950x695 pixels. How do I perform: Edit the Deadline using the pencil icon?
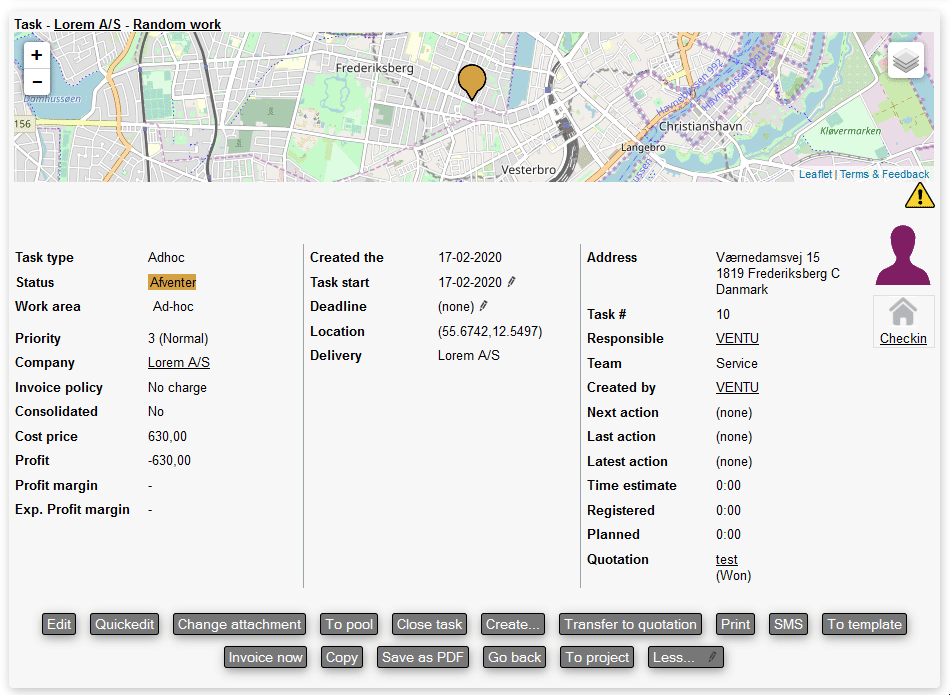(x=484, y=307)
